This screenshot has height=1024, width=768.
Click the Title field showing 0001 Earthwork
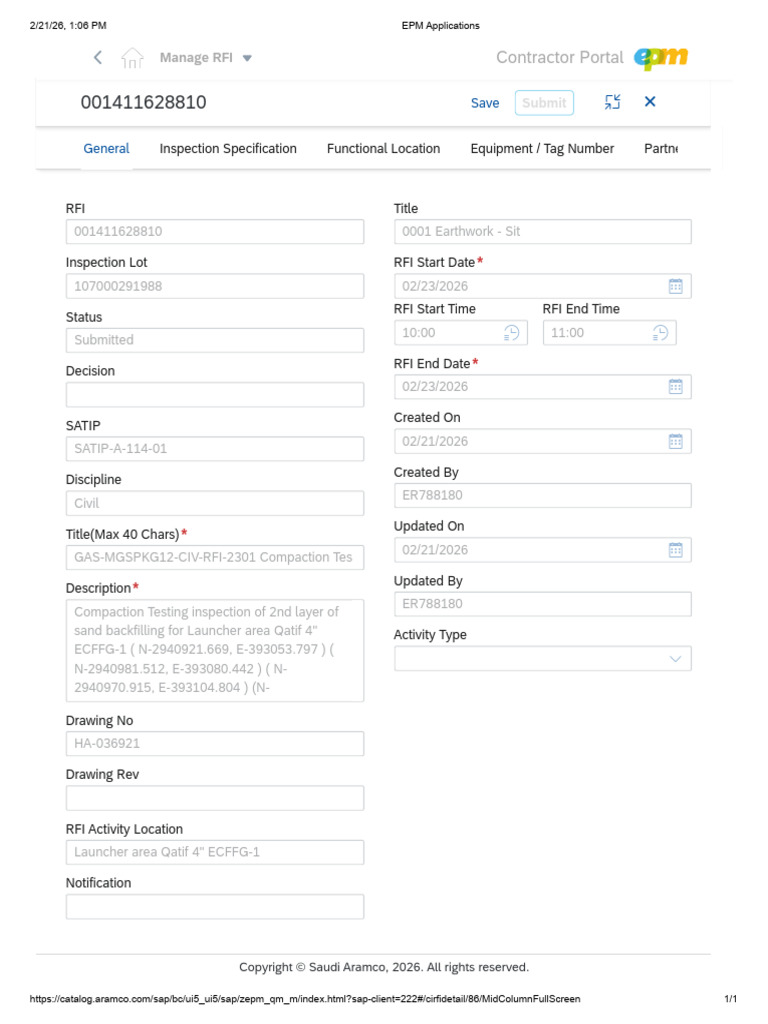click(543, 232)
